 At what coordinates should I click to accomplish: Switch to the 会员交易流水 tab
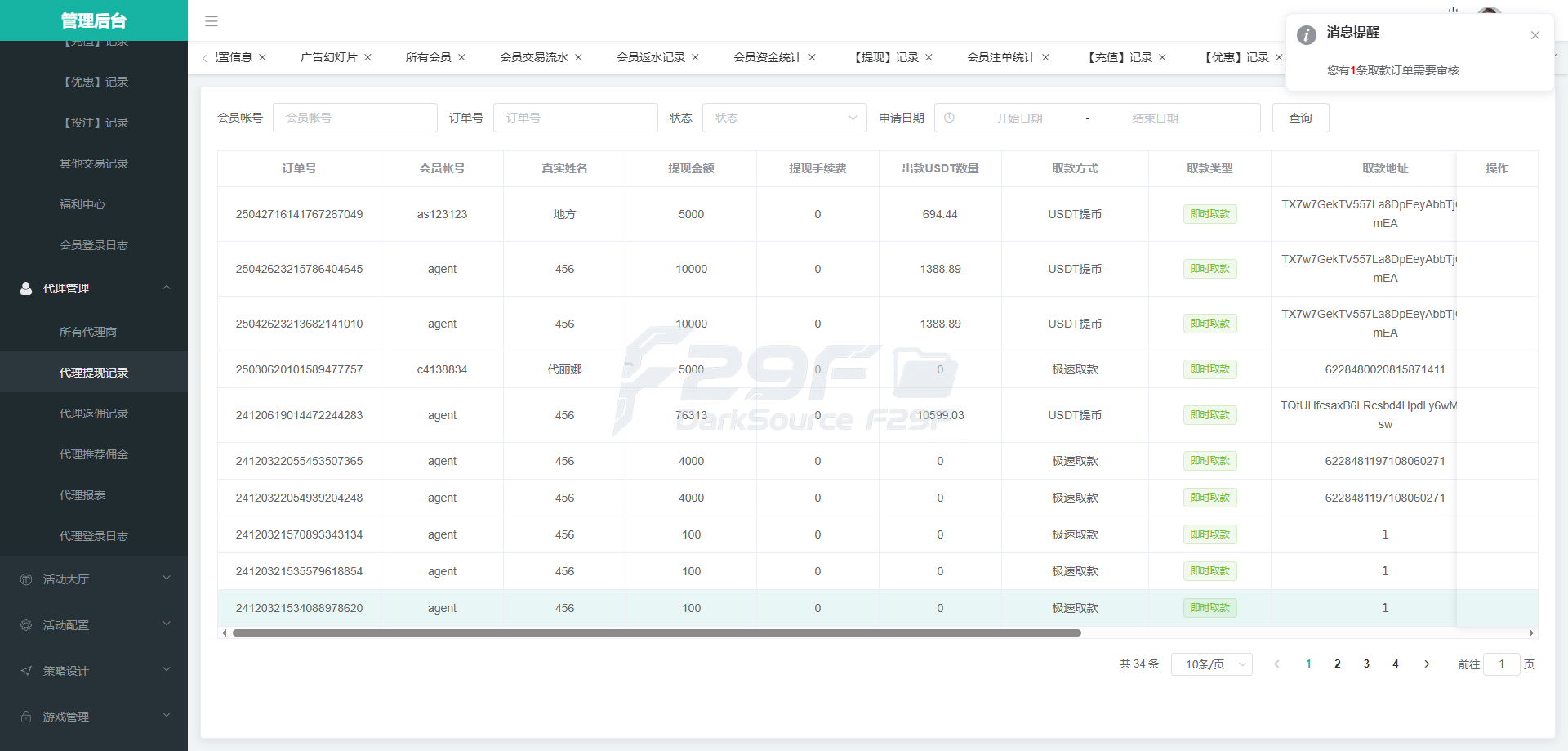pos(534,57)
